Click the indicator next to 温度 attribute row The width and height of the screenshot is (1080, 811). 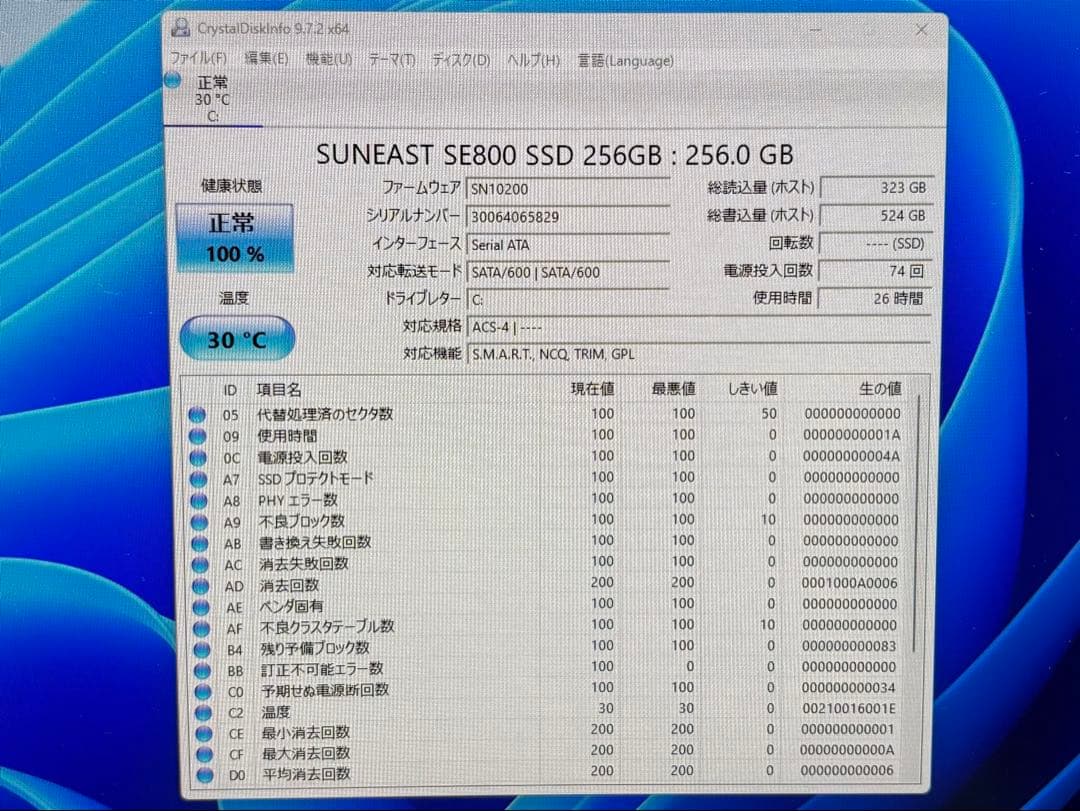pos(197,712)
